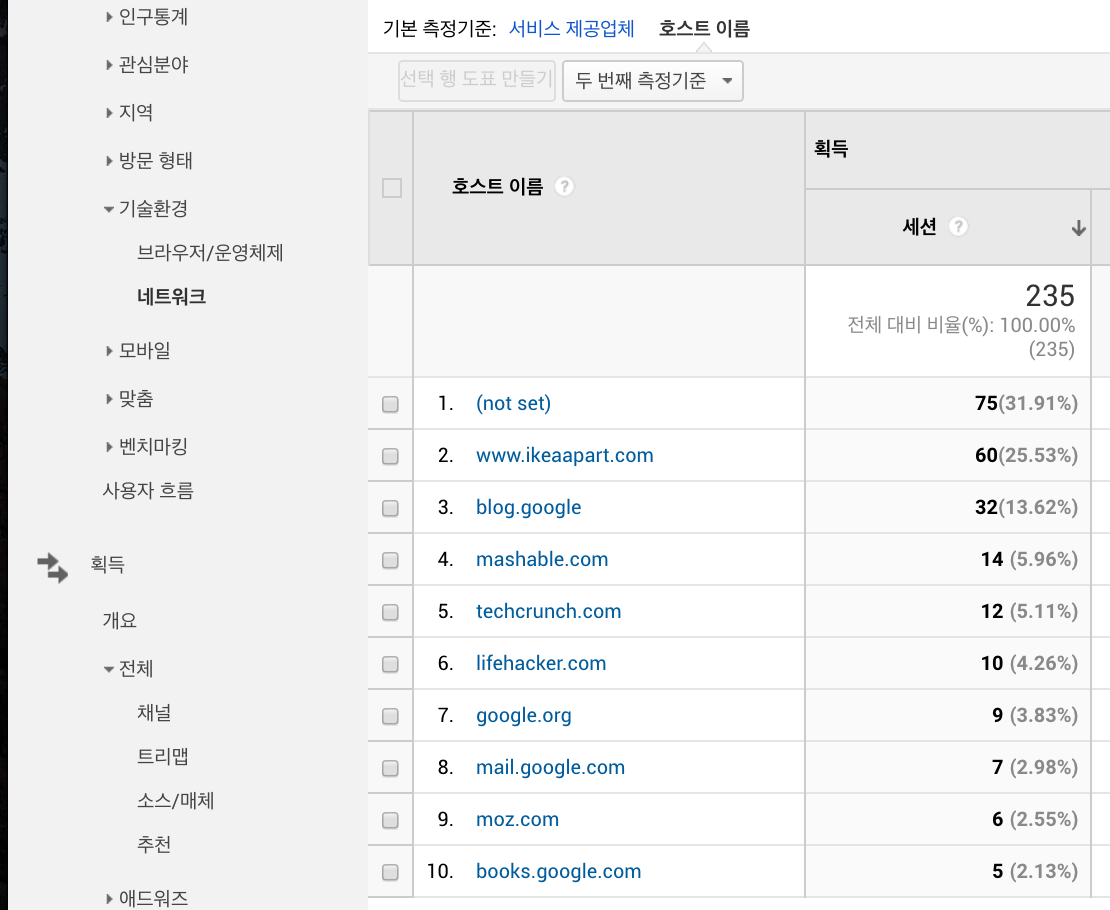
Task: Click the blog.google hostname link
Action: [x=528, y=508]
